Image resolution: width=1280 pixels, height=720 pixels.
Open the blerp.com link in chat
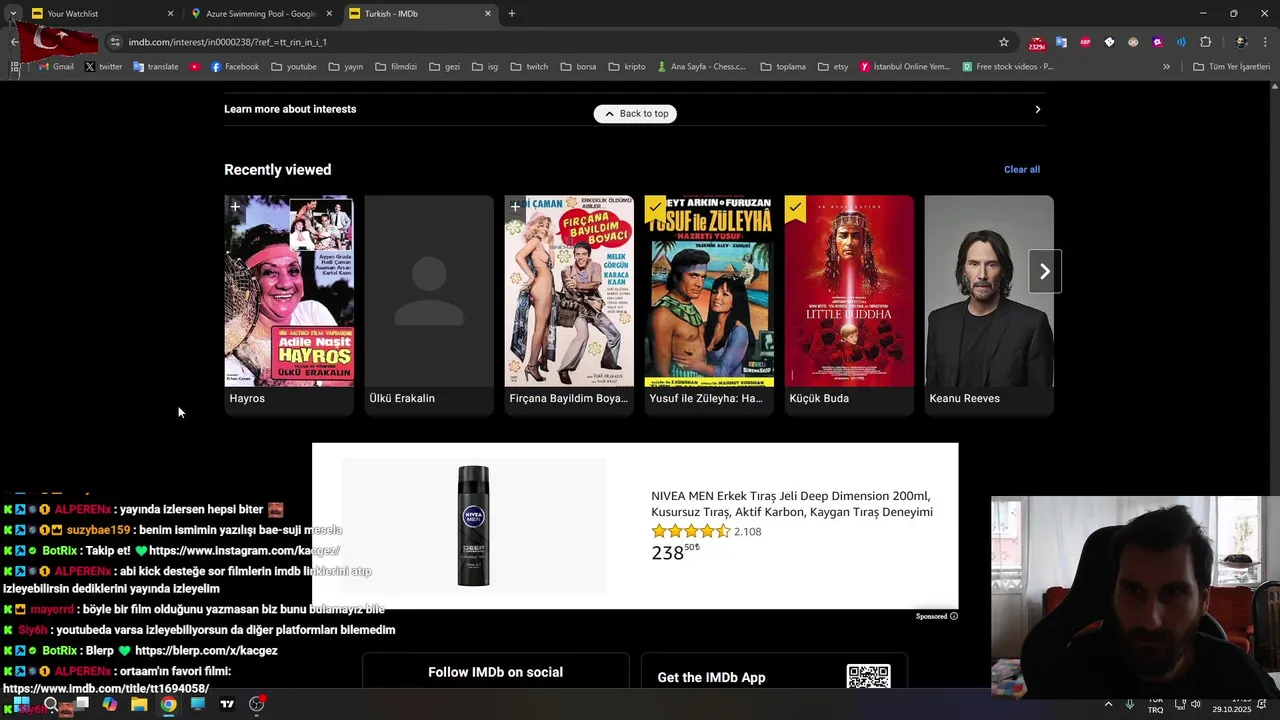206,650
